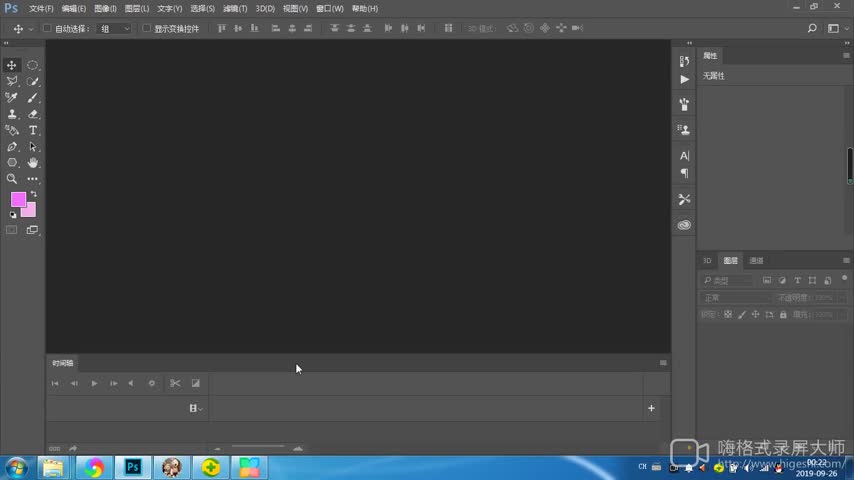Open the Timeline panel menu

pos(663,363)
